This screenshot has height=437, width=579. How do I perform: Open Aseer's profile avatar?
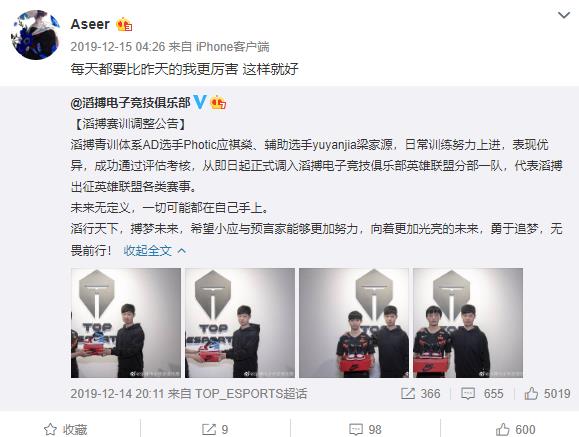(x=35, y=35)
